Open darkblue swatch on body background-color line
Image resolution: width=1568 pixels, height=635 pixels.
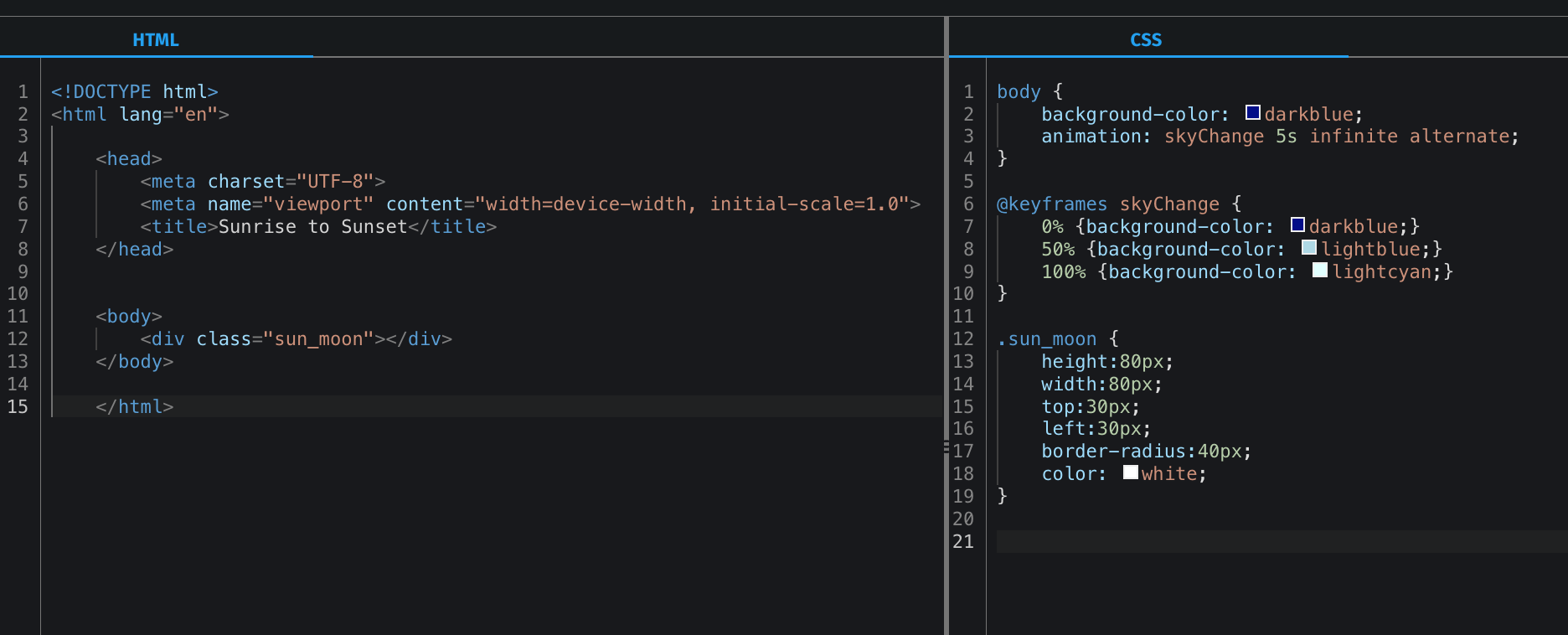[1253, 112]
